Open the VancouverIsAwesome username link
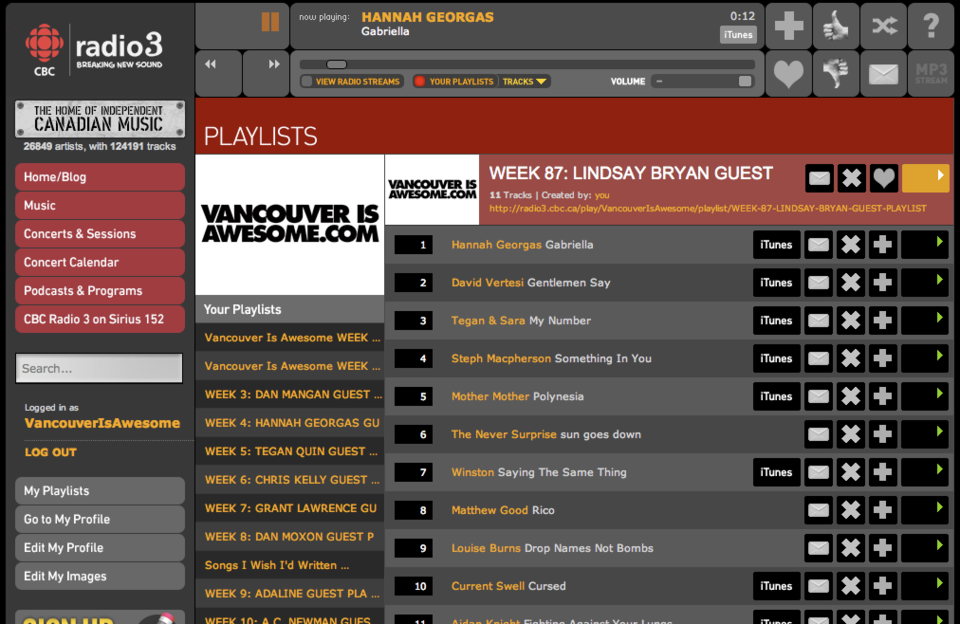 (102, 423)
